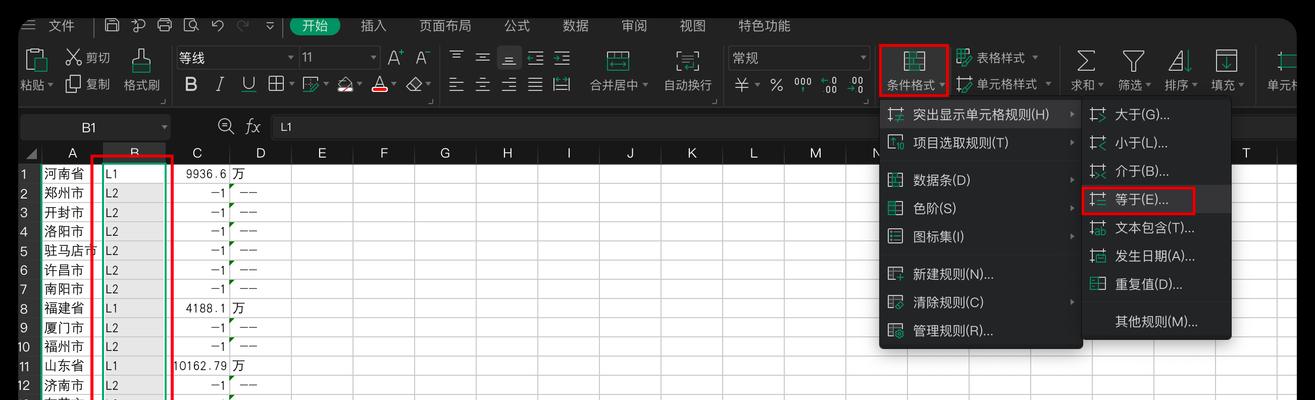
Task: Cut selection with the 剪切 scissors button
Action: (87, 58)
